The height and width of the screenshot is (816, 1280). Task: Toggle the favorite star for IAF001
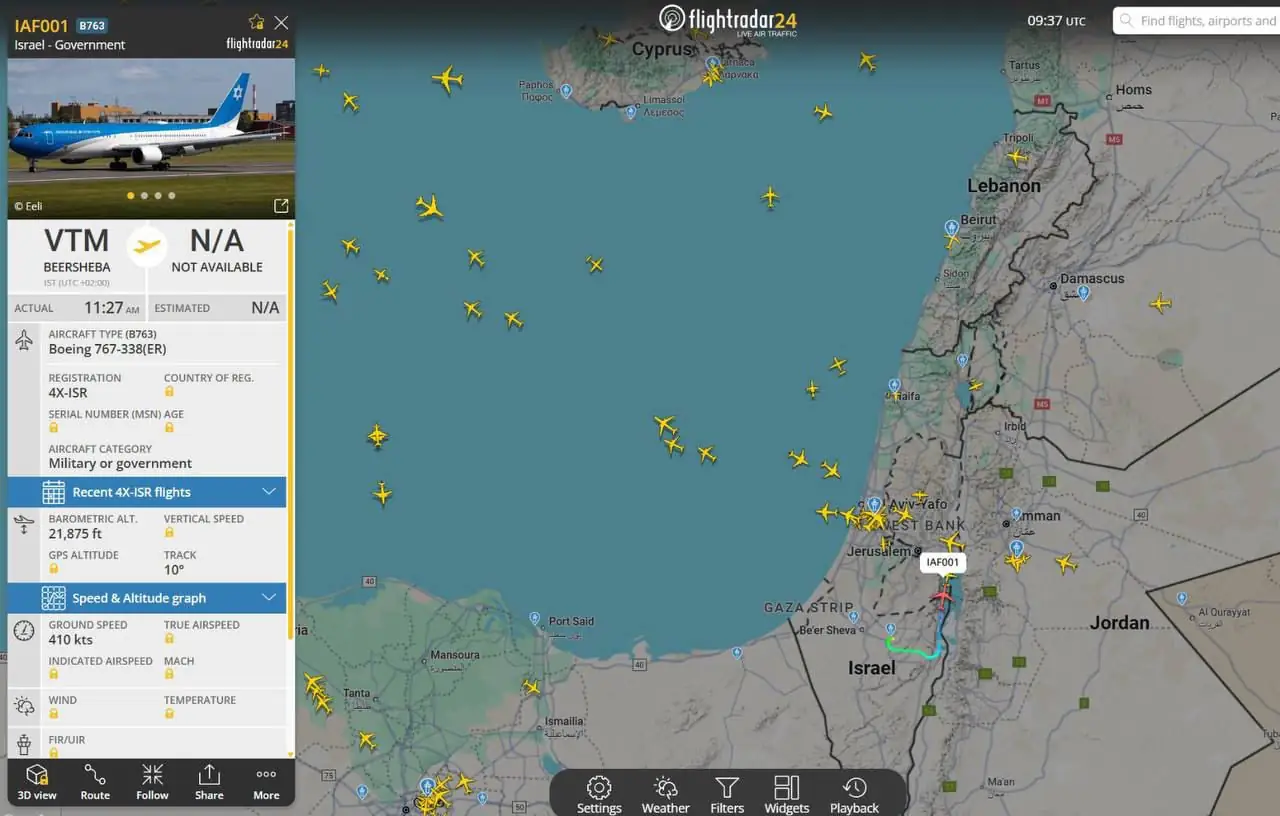[256, 22]
